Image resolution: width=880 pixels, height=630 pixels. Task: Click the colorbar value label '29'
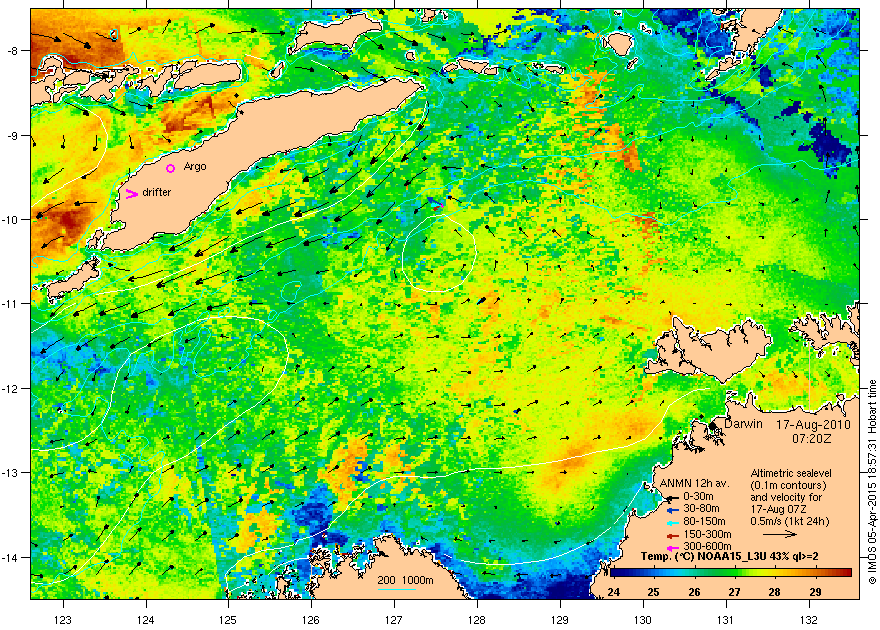tap(815, 592)
